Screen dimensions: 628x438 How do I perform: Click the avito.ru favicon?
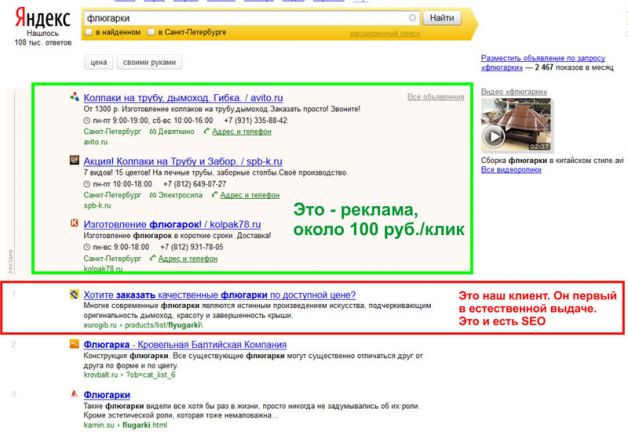pos(74,97)
